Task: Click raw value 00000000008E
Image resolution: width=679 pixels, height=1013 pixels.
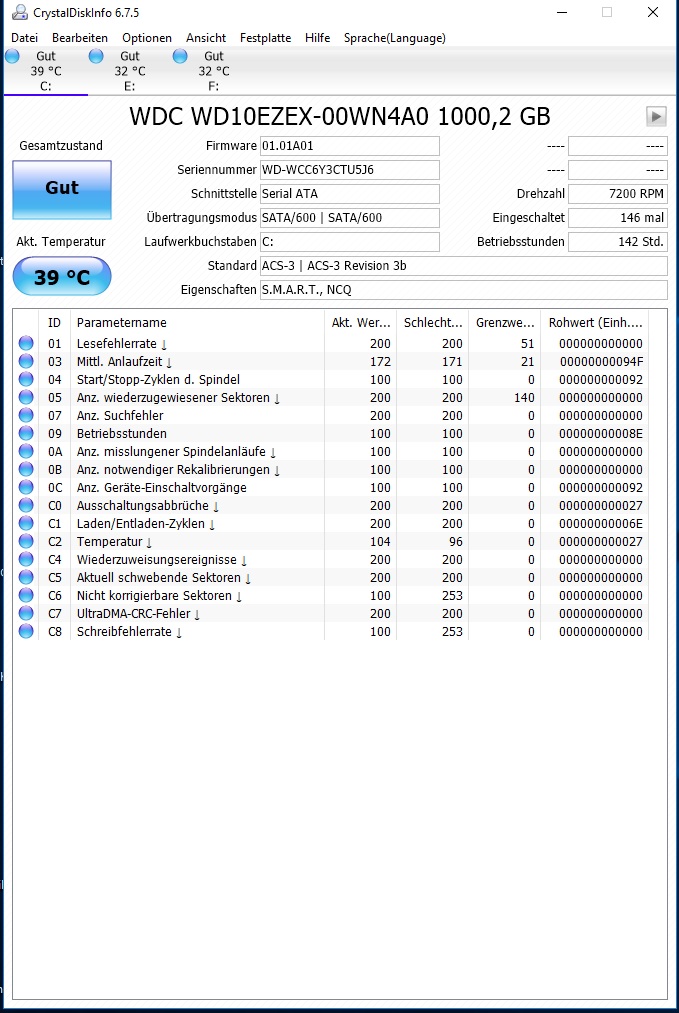Action: 601,433
